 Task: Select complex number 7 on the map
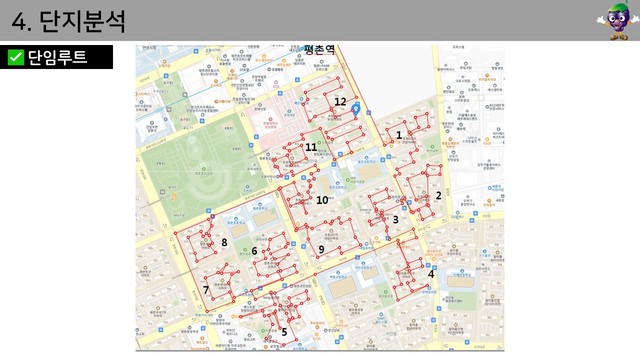pos(206,290)
